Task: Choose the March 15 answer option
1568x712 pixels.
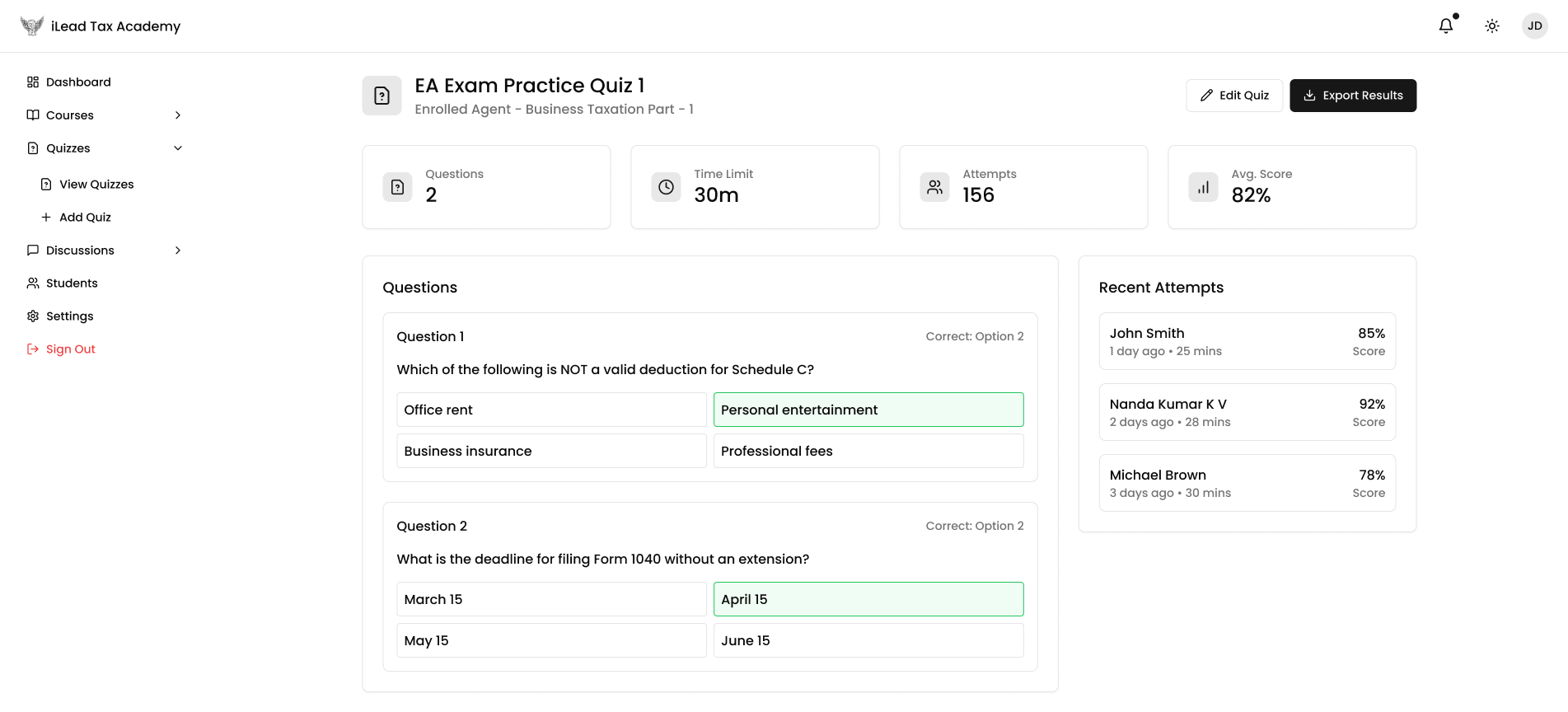Action: pos(551,599)
